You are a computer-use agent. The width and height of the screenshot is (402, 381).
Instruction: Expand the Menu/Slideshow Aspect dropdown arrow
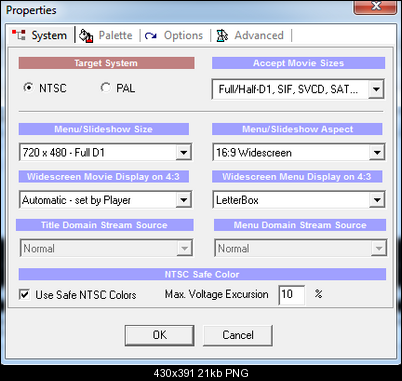[x=377, y=152]
